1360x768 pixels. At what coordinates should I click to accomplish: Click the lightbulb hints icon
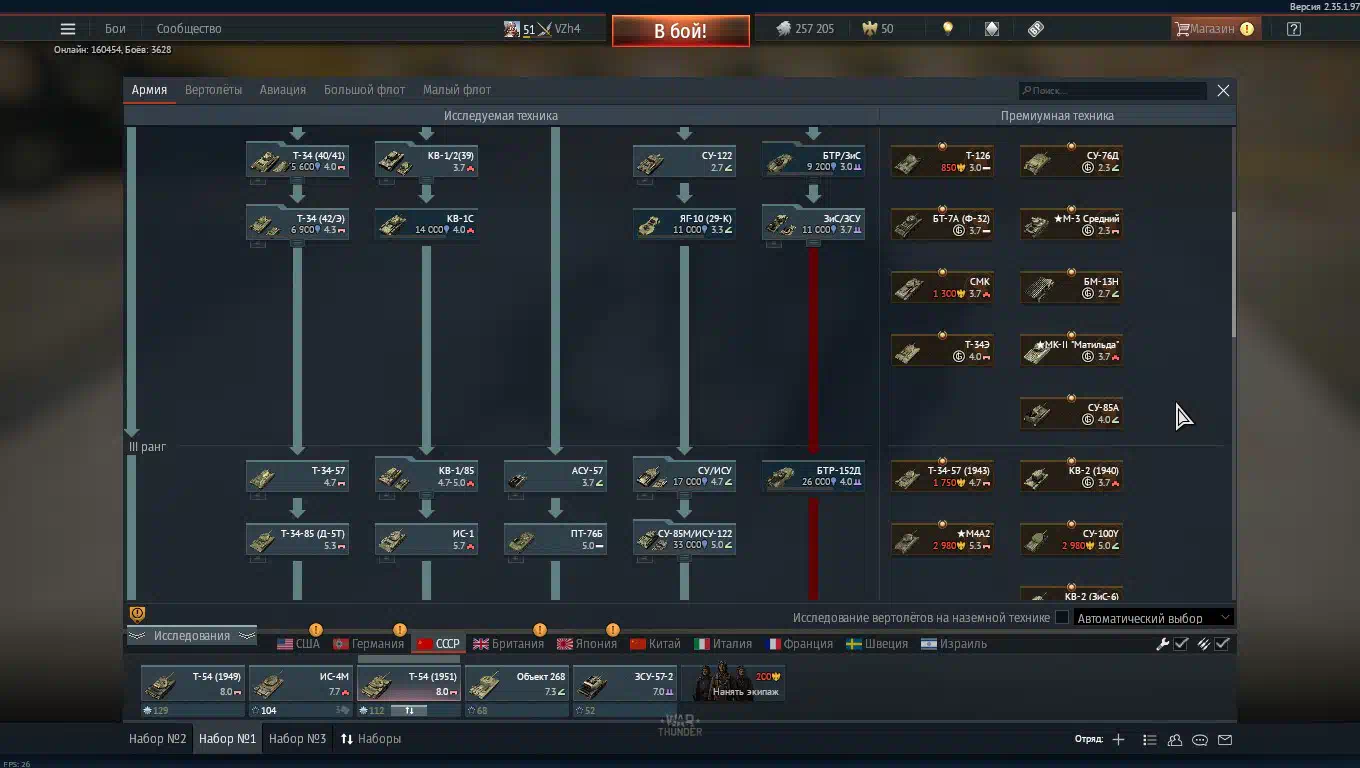coord(948,29)
